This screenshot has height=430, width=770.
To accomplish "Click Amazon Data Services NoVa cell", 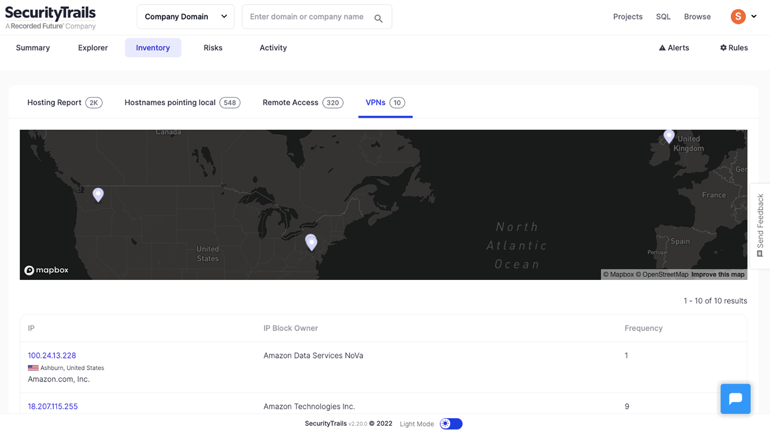I will tap(313, 355).
